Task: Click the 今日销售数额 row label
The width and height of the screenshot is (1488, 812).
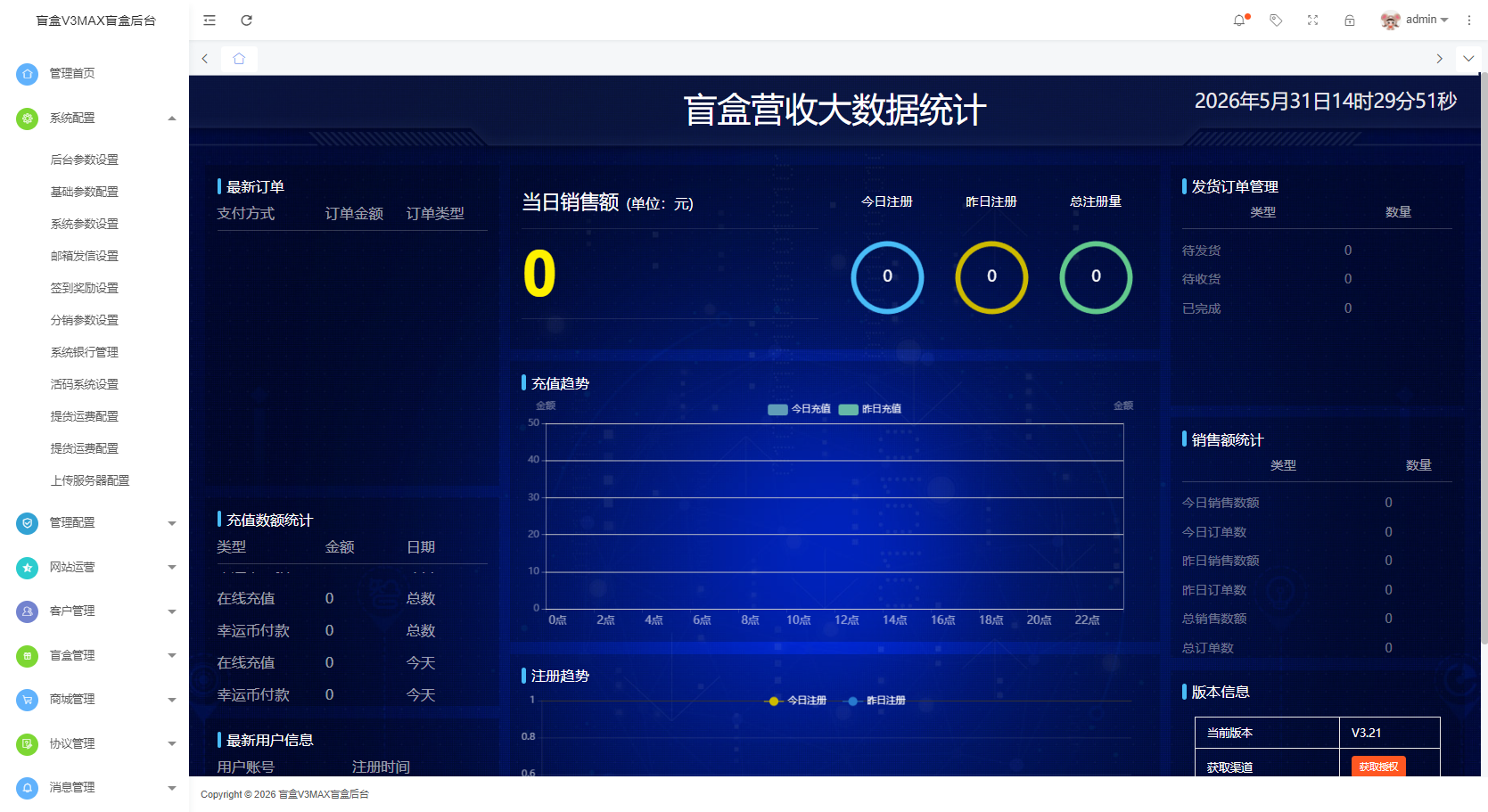Action: (1221, 504)
